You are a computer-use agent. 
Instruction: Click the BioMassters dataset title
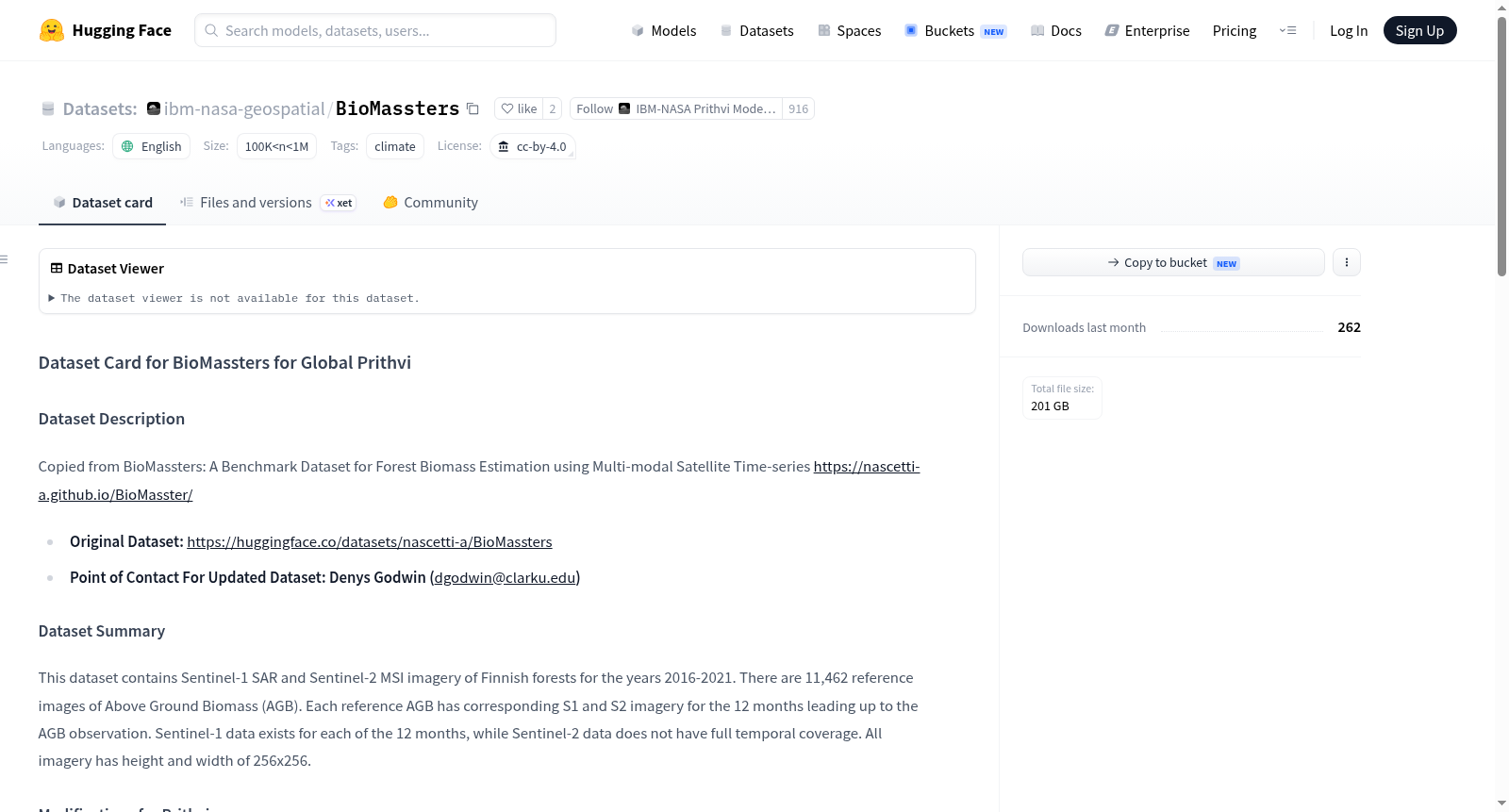[397, 108]
